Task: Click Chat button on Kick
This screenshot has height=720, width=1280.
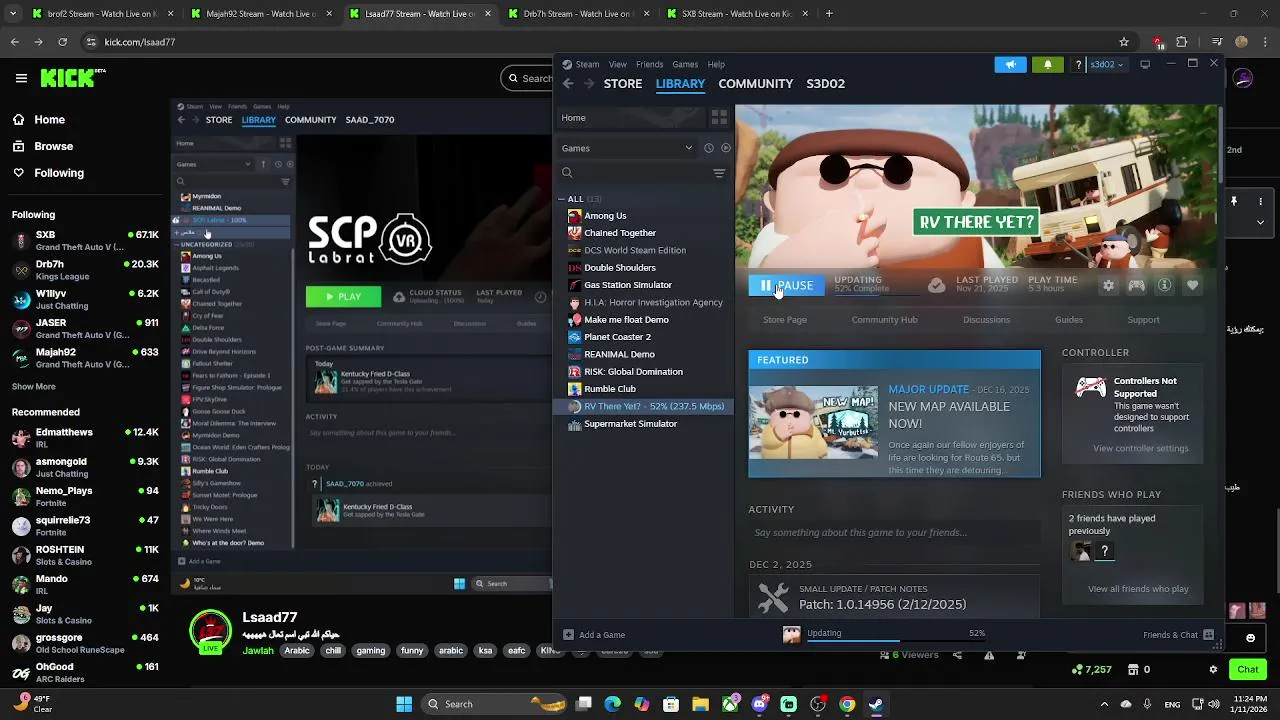Action: (1248, 669)
